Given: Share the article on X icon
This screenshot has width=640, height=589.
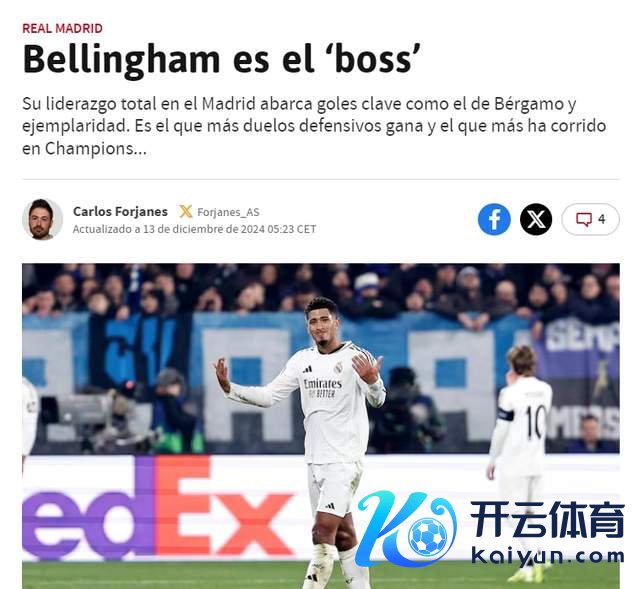Looking at the screenshot, I should pyautogui.click(x=536, y=219).
